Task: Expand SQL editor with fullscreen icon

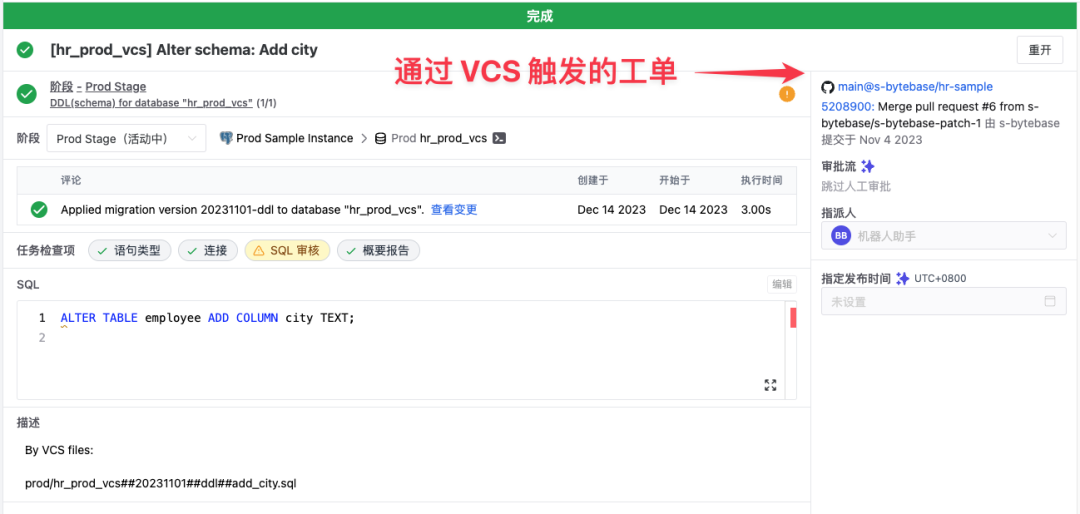Action: pos(771,385)
